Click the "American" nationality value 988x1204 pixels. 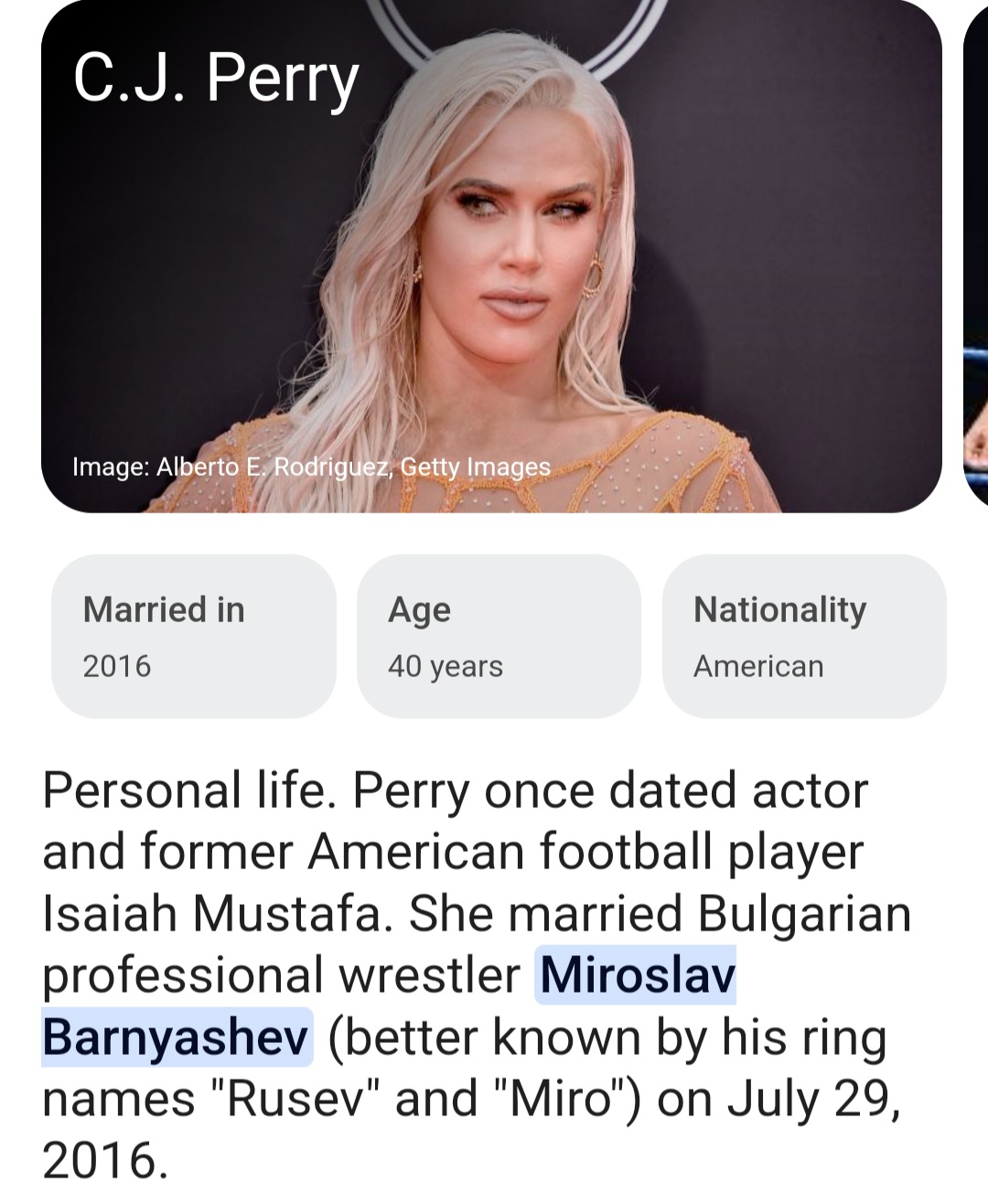click(758, 666)
